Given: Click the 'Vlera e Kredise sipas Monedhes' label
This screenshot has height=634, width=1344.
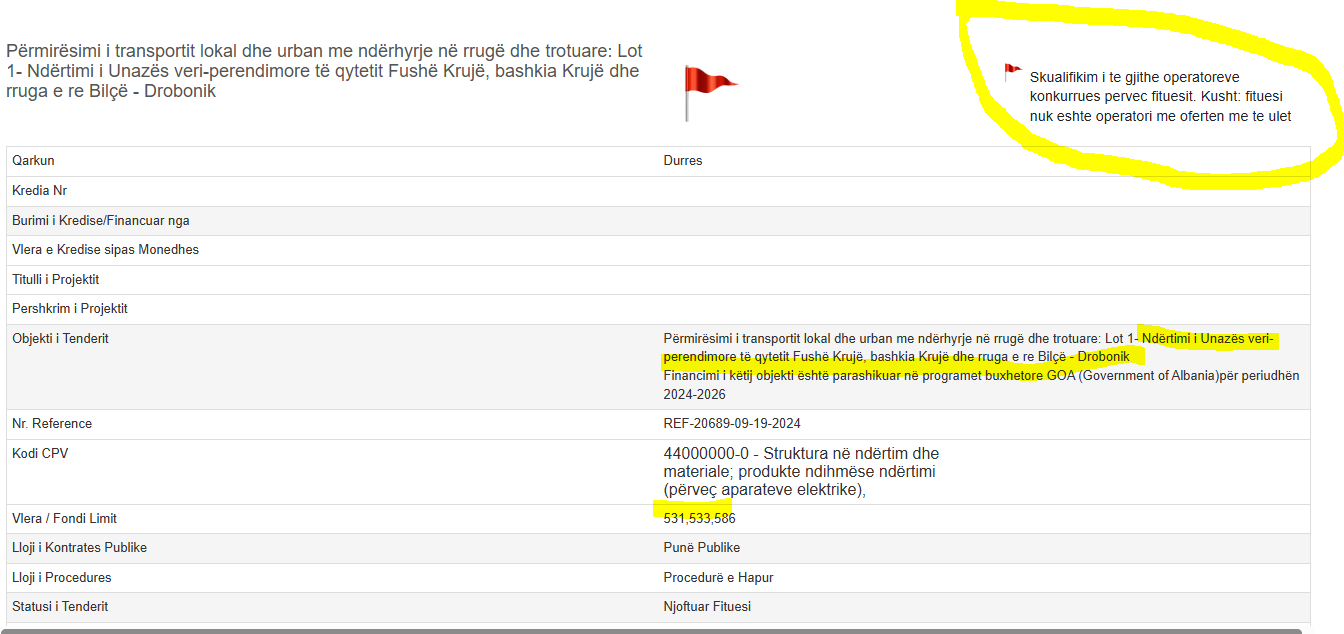Looking at the screenshot, I should (x=105, y=250).
